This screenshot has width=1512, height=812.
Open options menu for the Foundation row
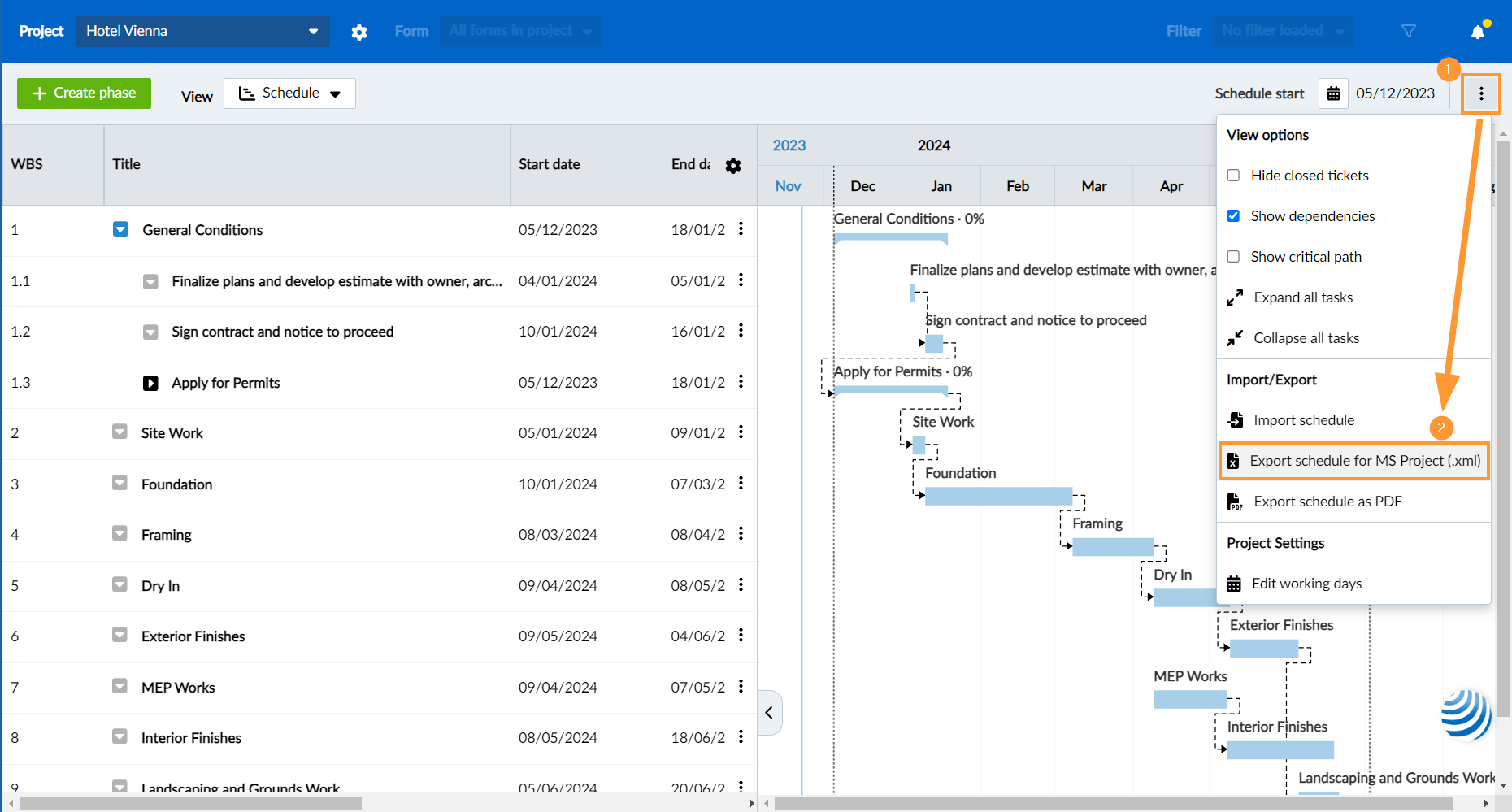[741, 484]
